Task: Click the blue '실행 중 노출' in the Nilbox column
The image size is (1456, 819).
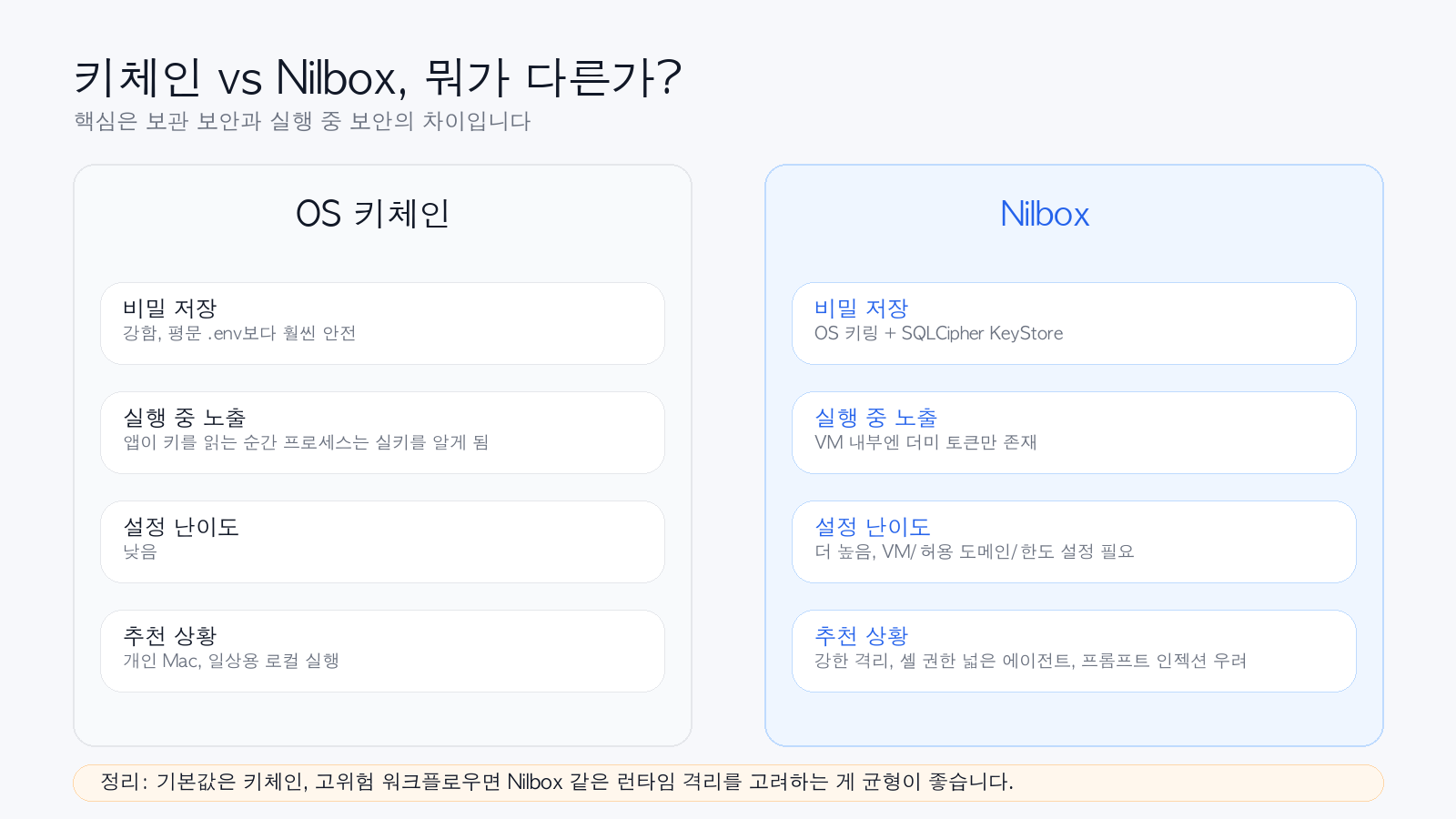Action: (876, 418)
